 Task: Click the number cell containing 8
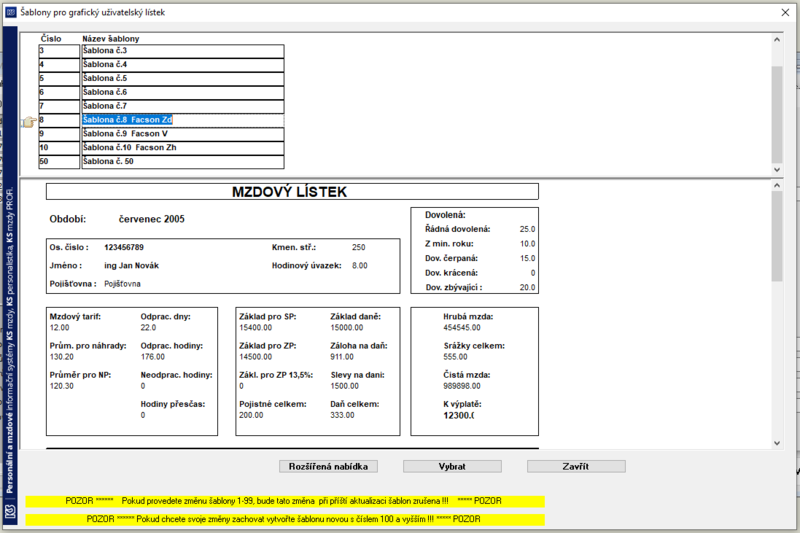(59, 120)
